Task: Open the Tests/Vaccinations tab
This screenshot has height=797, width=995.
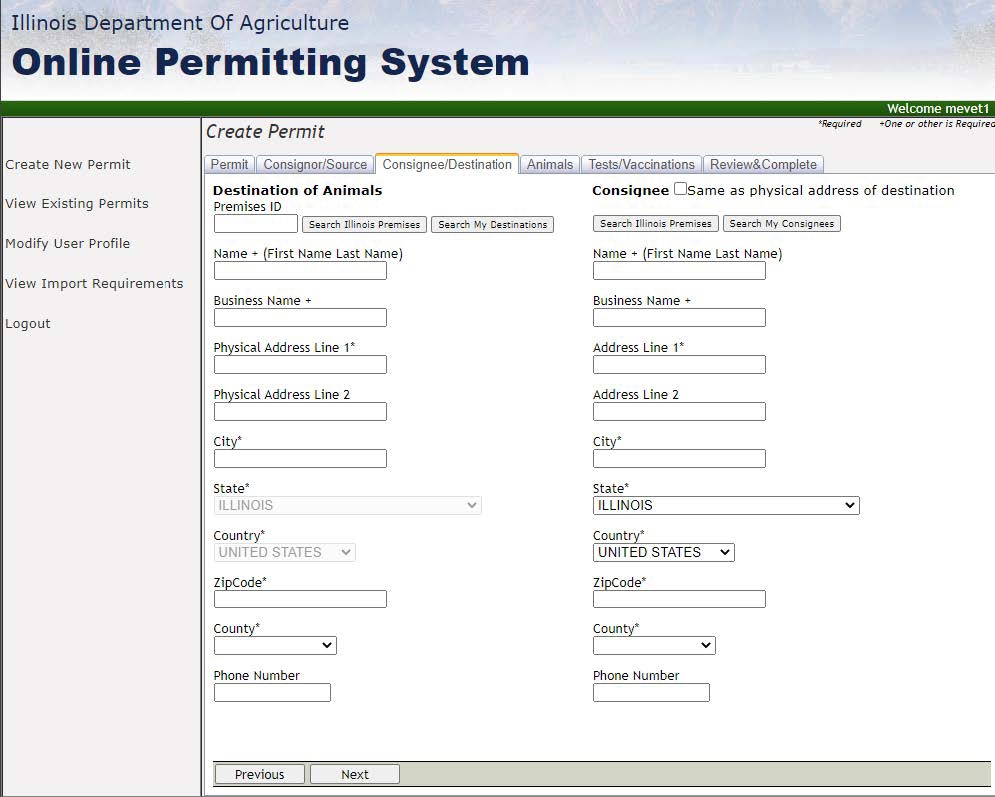Action: 641,164
